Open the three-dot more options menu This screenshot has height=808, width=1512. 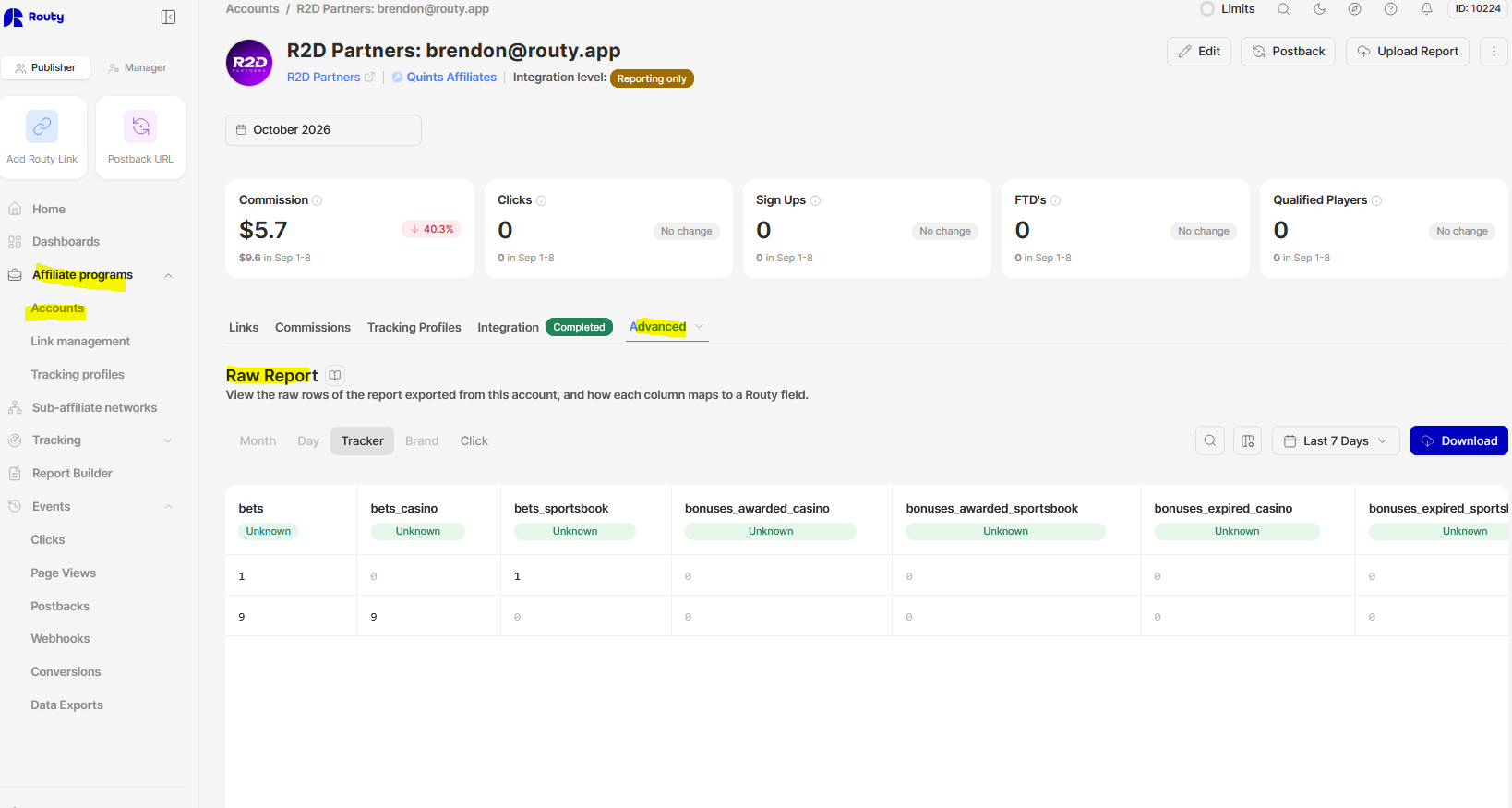[1494, 52]
